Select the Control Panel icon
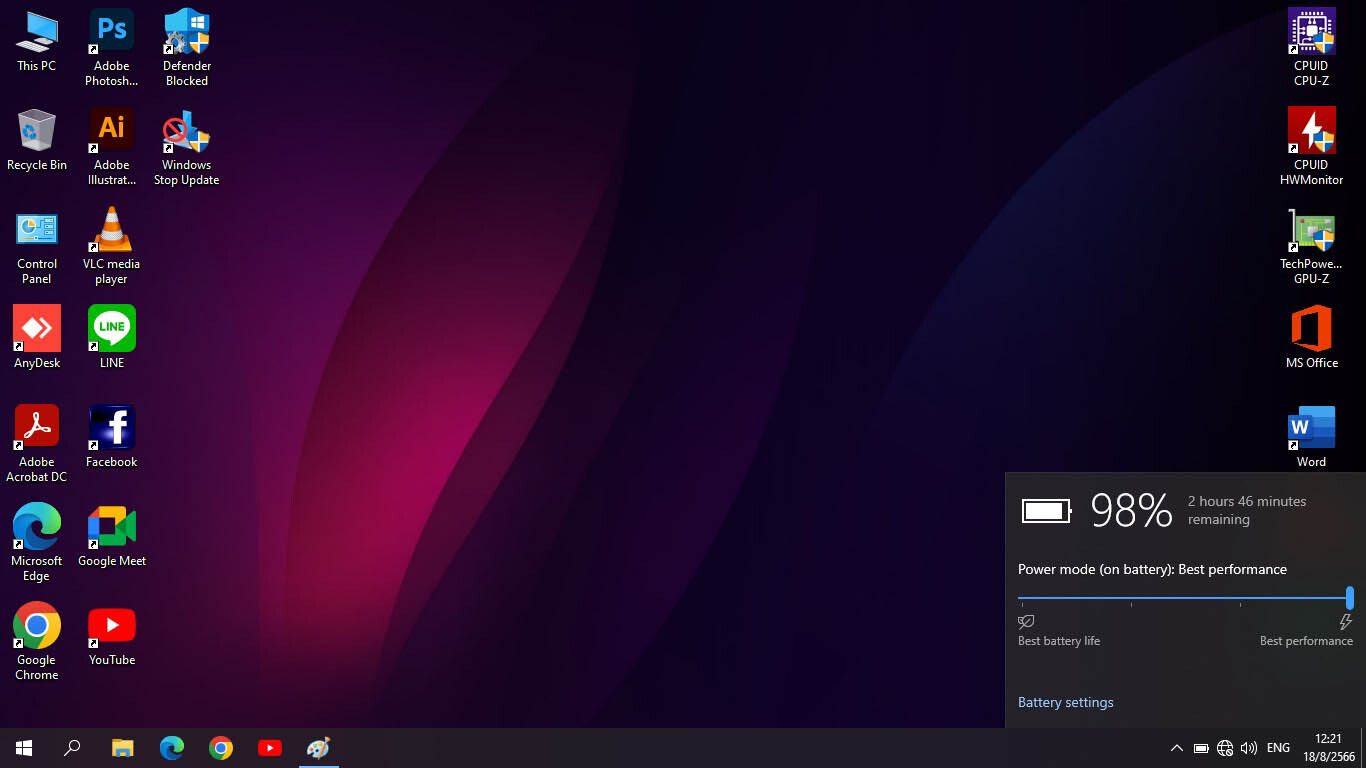This screenshot has height=768, width=1366. 37,246
